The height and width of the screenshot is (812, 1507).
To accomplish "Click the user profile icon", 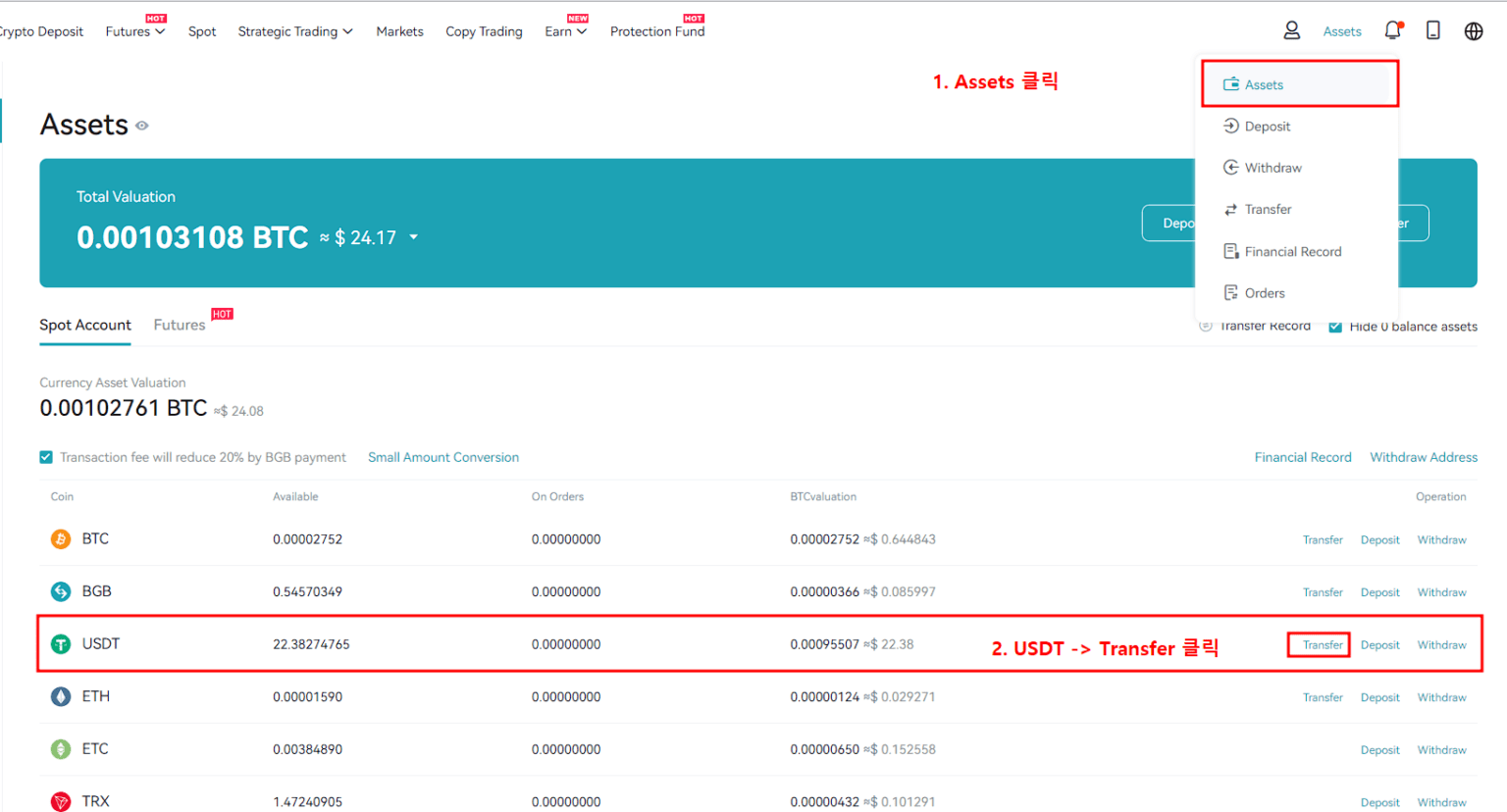I will 1291,30.
